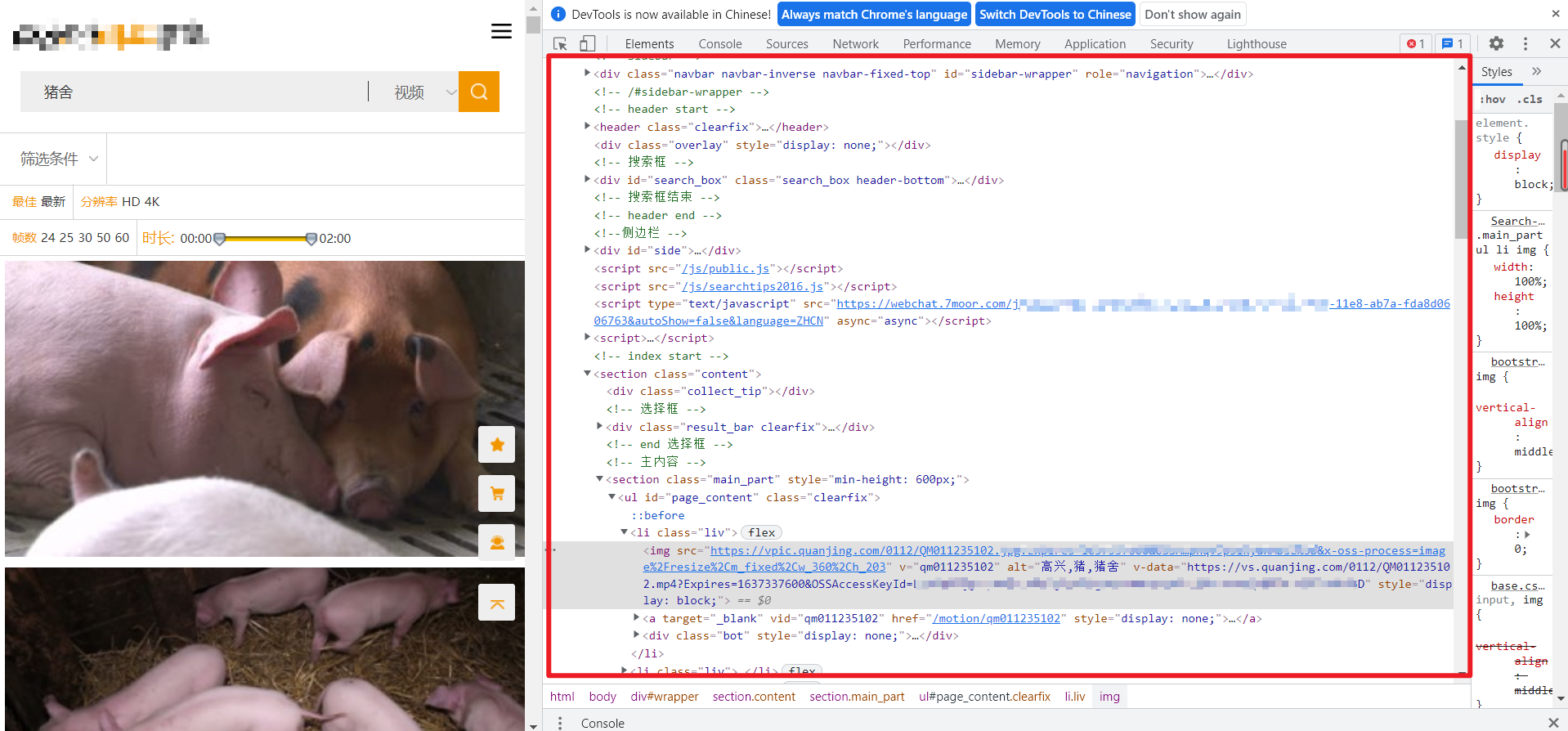Collapse the section content node
Screen dimensions: 1568x731
(587, 374)
